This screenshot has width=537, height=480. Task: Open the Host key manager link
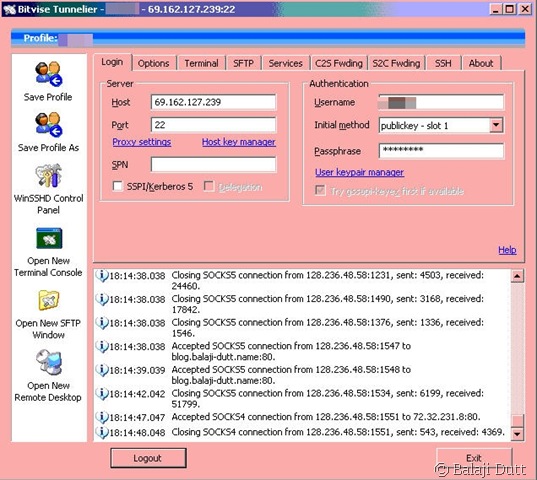click(x=239, y=142)
